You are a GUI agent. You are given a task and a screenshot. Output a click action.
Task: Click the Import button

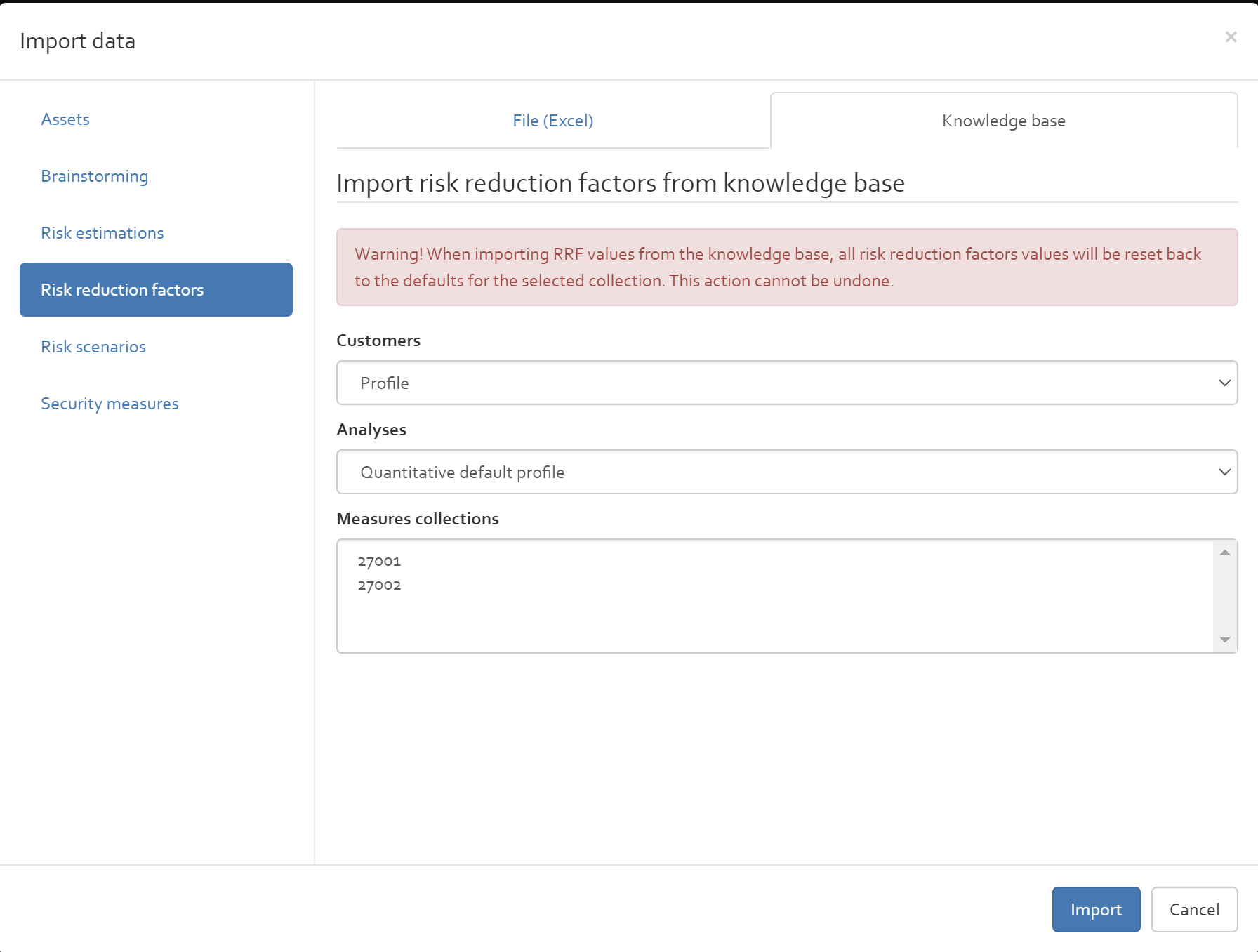1096,909
